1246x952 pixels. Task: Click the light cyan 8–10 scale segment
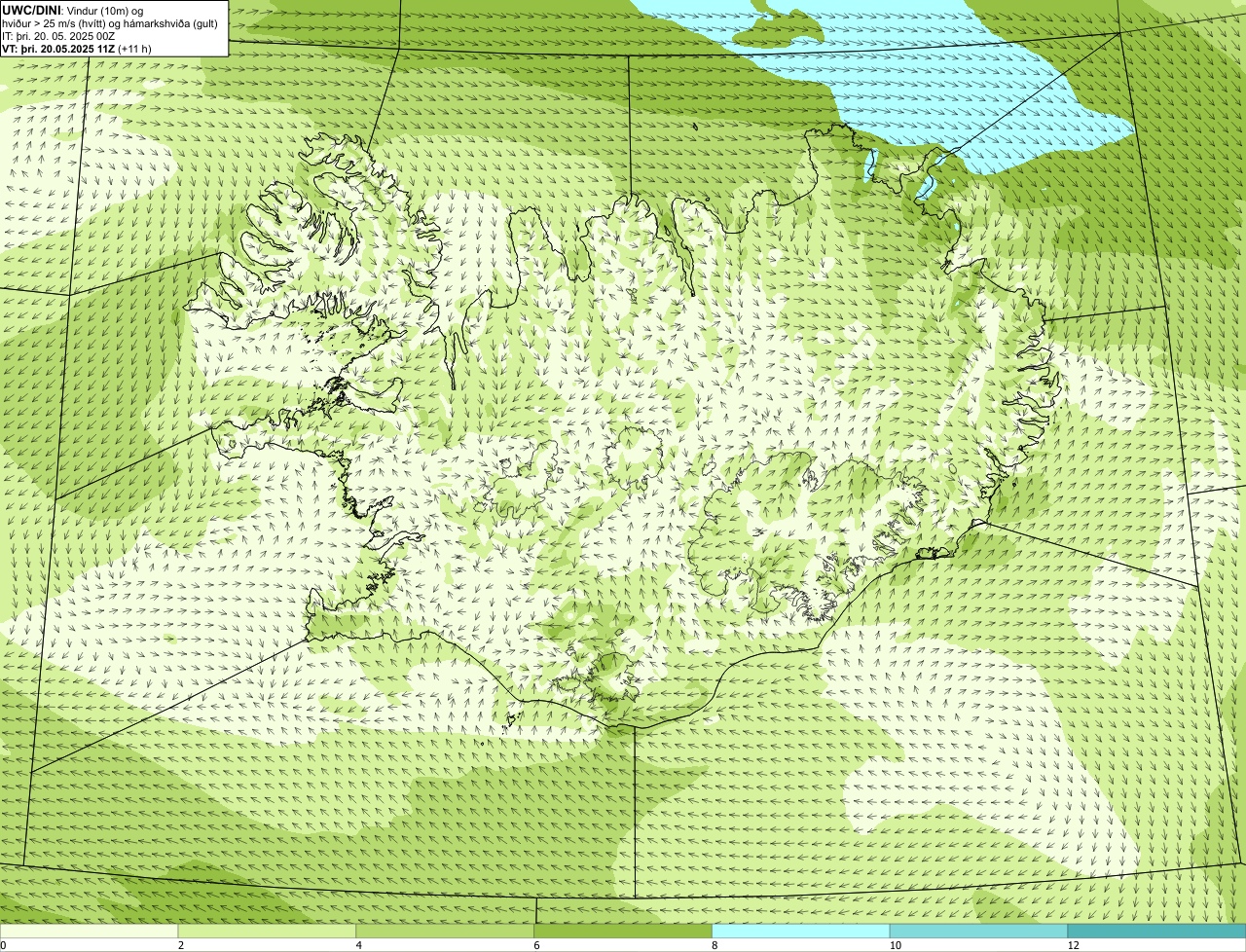801,932
